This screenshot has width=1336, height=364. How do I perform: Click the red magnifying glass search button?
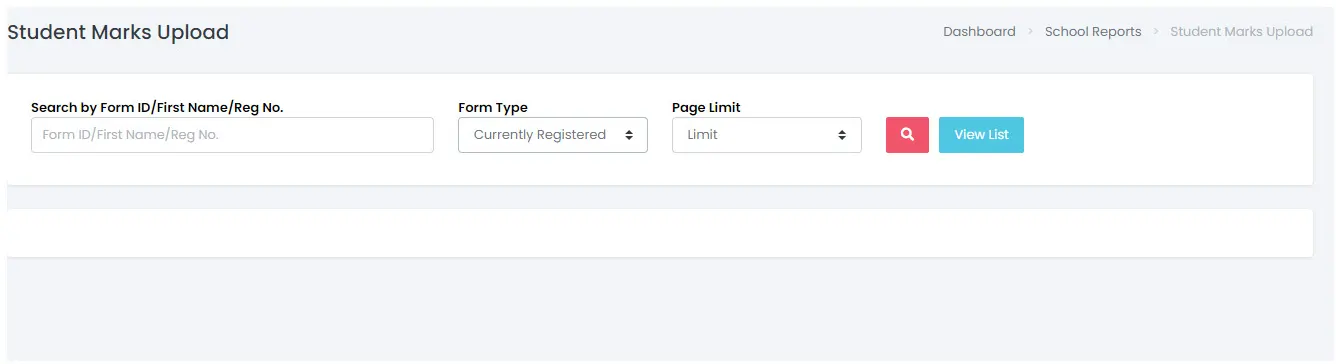907,135
